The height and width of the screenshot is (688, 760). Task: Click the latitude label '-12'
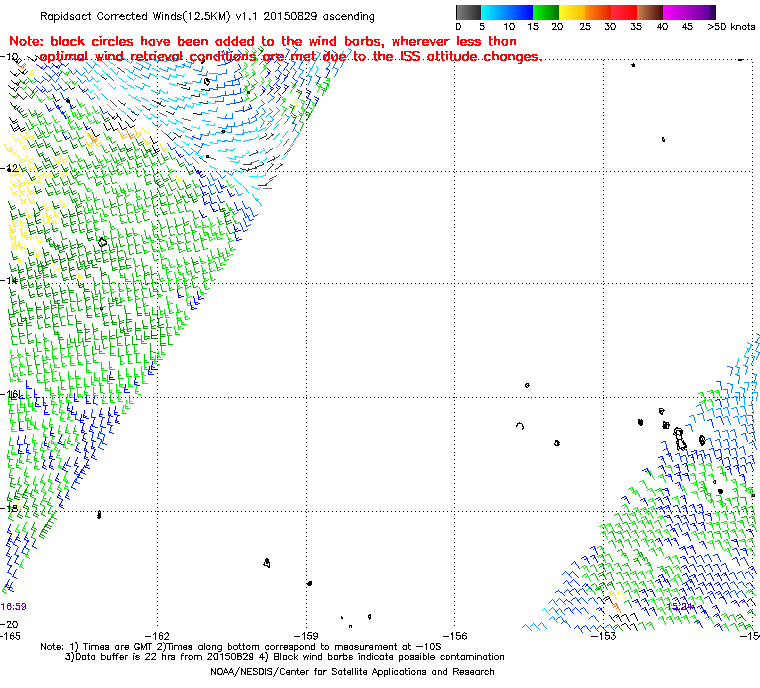coord(10,168)
